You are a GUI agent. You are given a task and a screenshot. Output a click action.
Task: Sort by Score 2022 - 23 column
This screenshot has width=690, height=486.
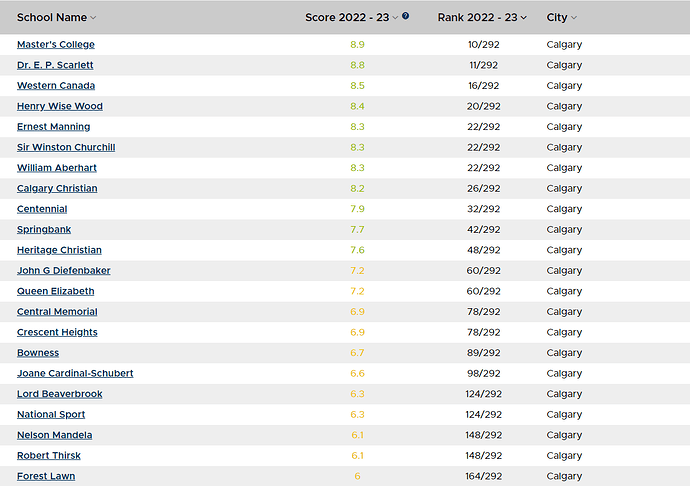(351, 18)
